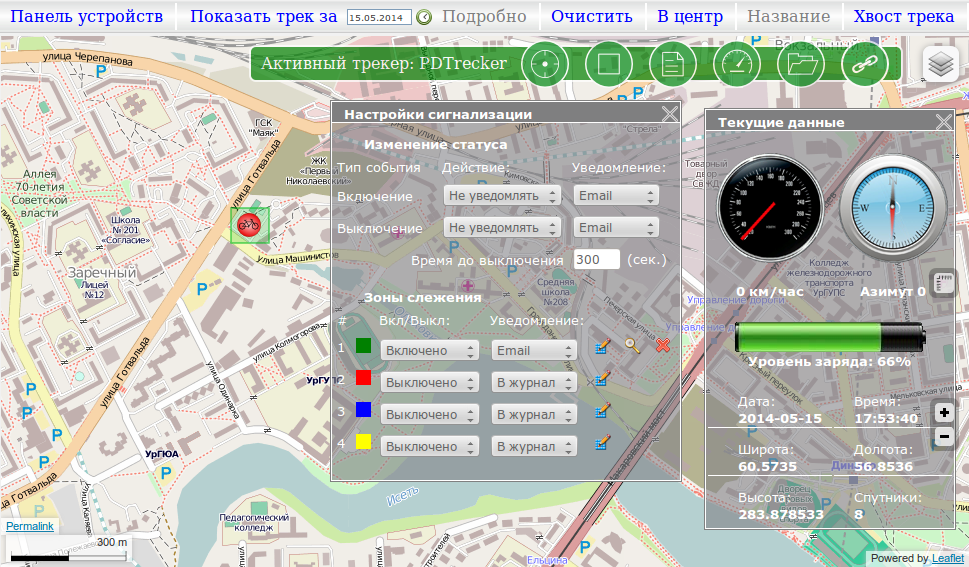Click the Время до выключения input field
This screenshot has width=969, height=567.
[x=596, y=260]
